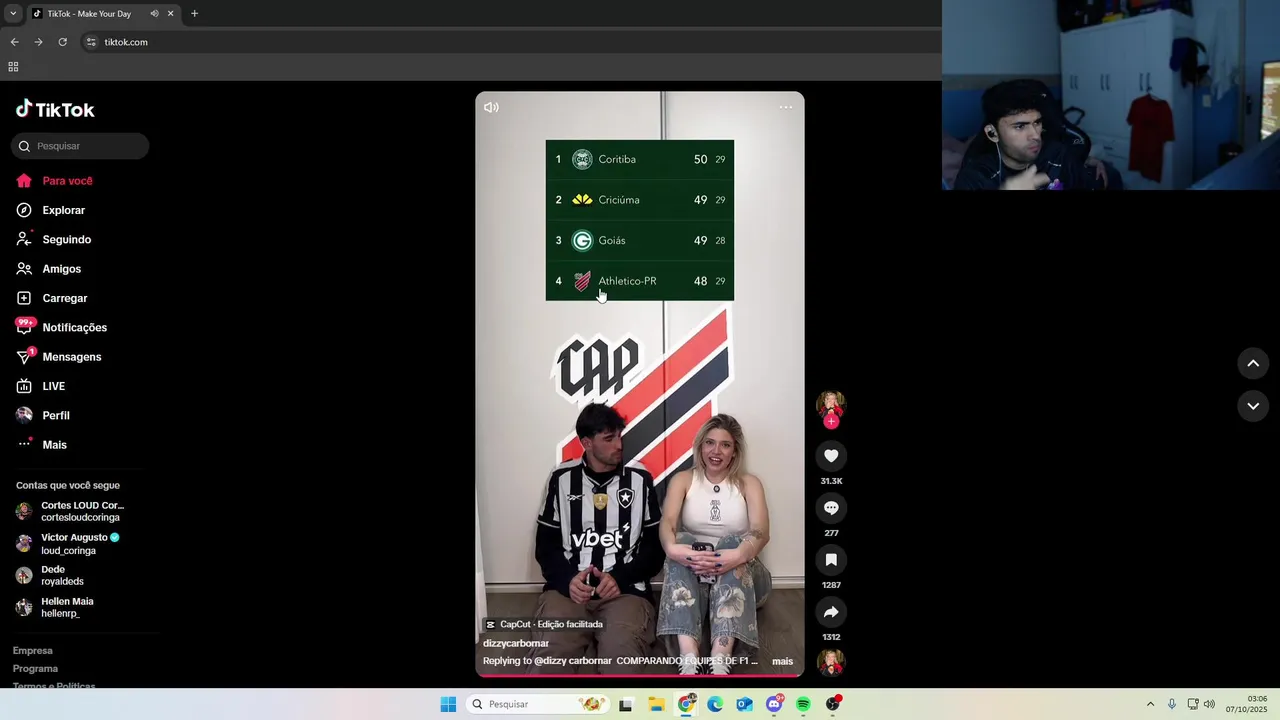
Task: Open the network tray icon
Action: click(x=1193, y=704)
